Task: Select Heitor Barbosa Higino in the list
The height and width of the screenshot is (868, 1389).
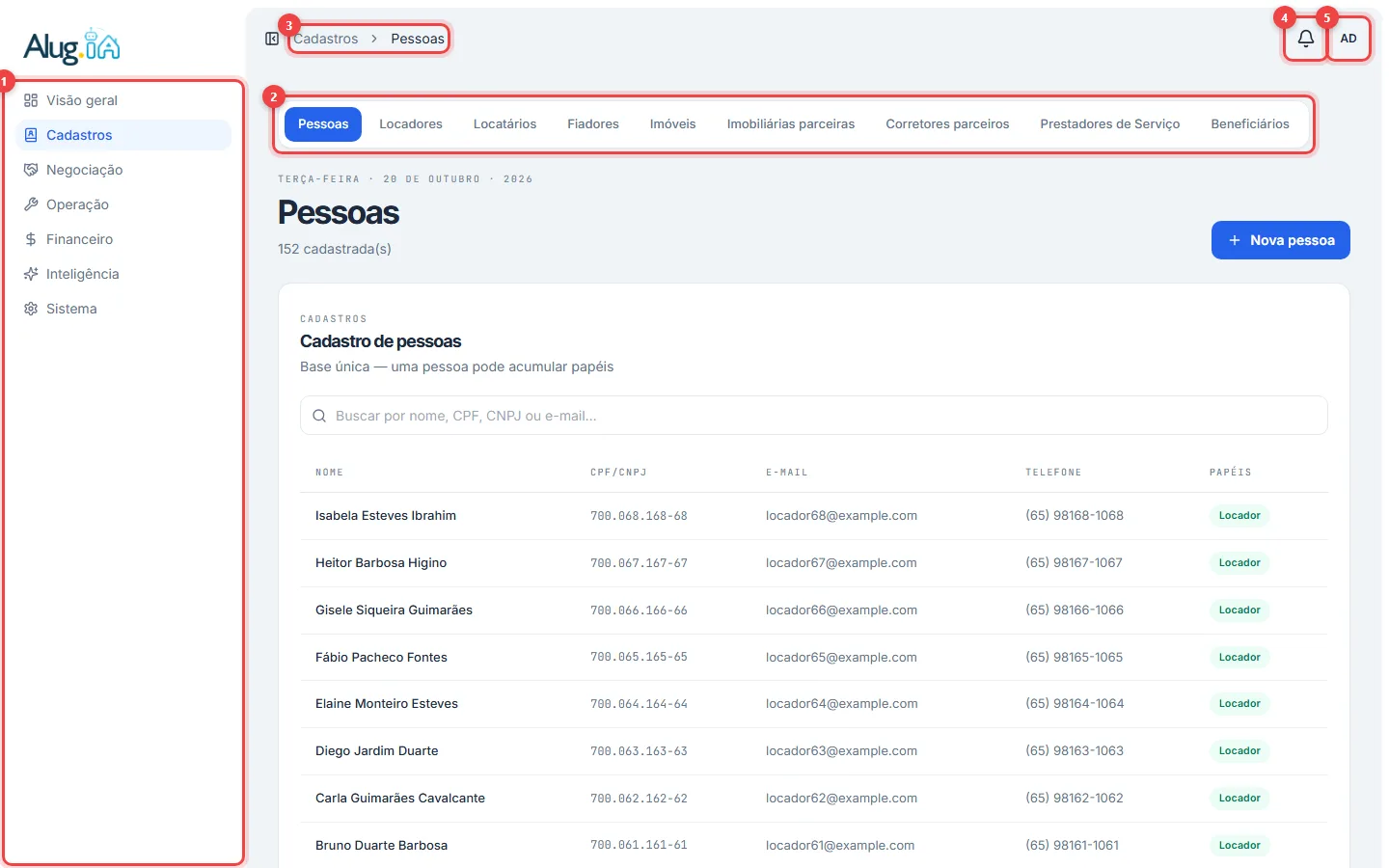Action: 814,563
